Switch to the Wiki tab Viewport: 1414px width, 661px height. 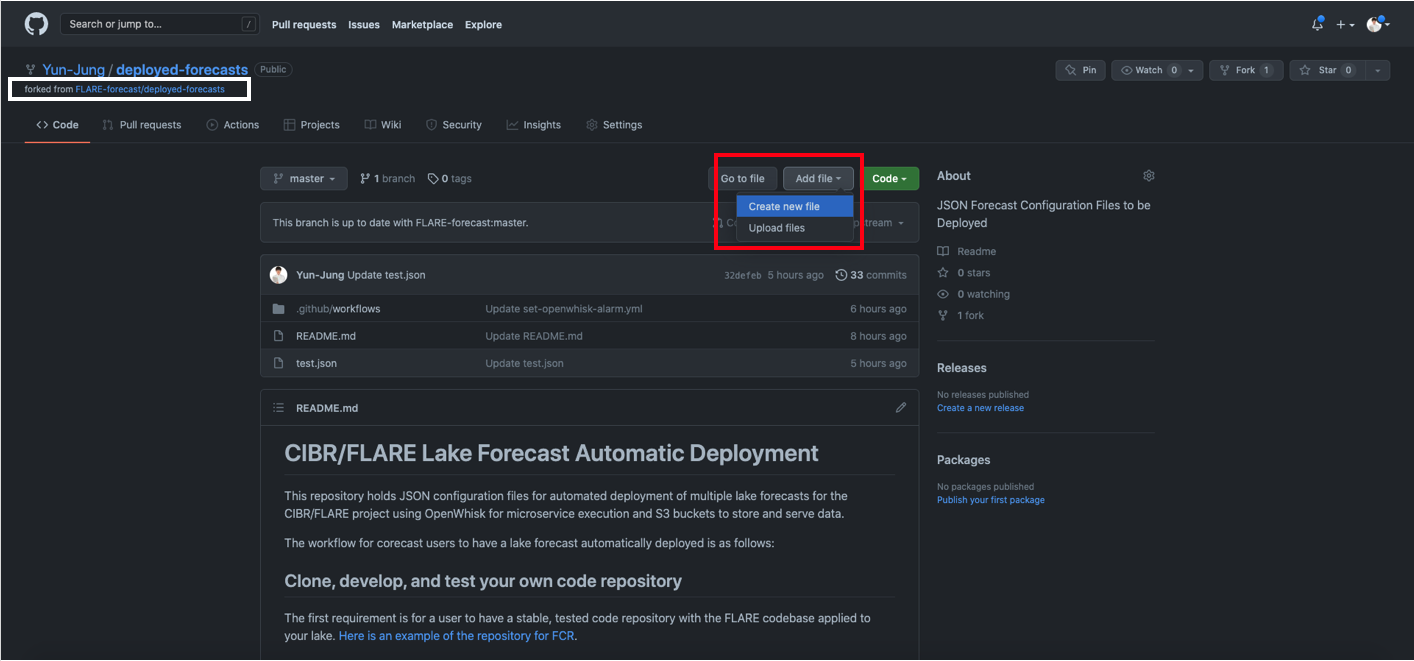click(383, 125)
